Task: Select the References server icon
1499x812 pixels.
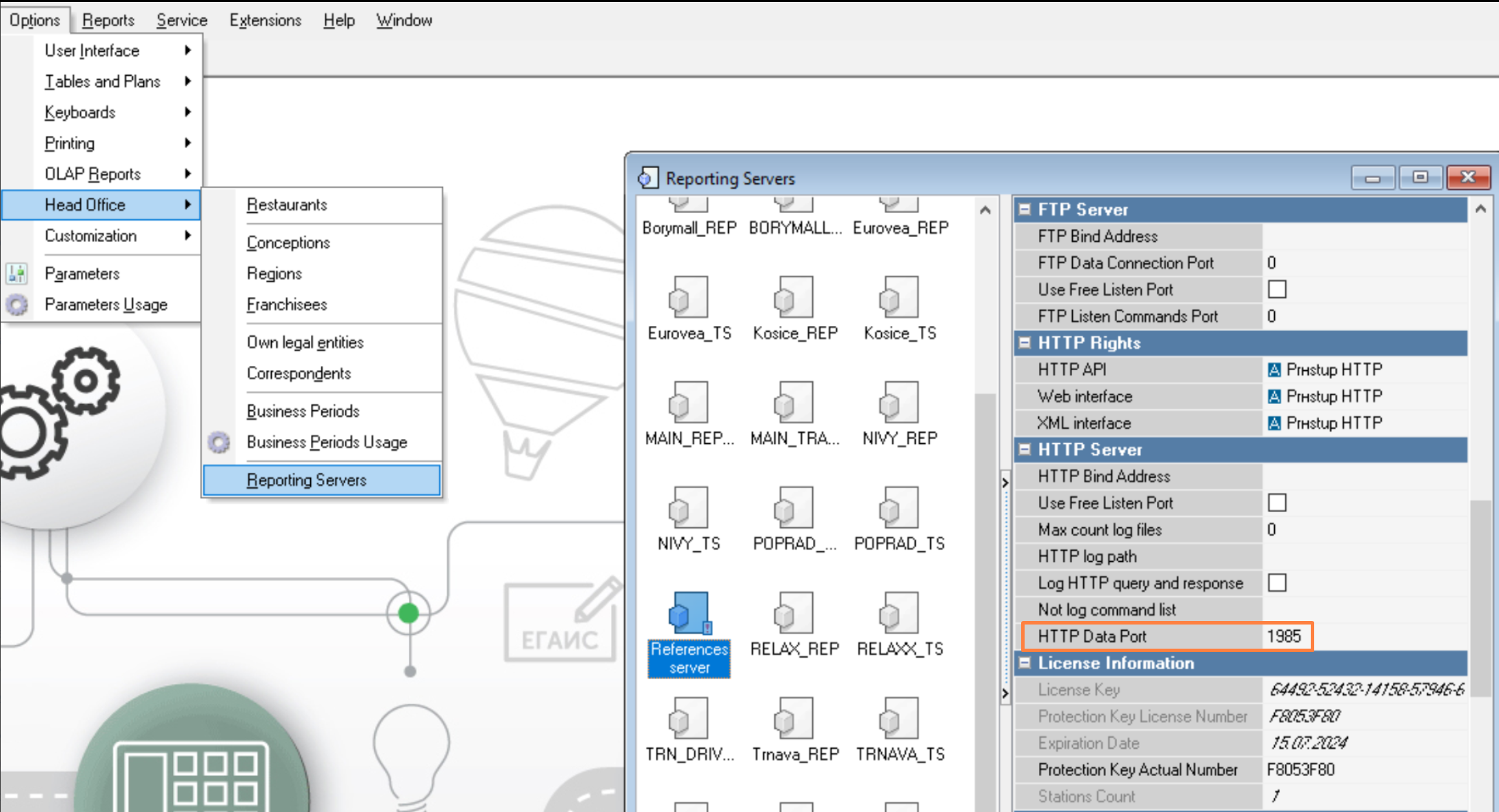Action: (x=688, y=614)
